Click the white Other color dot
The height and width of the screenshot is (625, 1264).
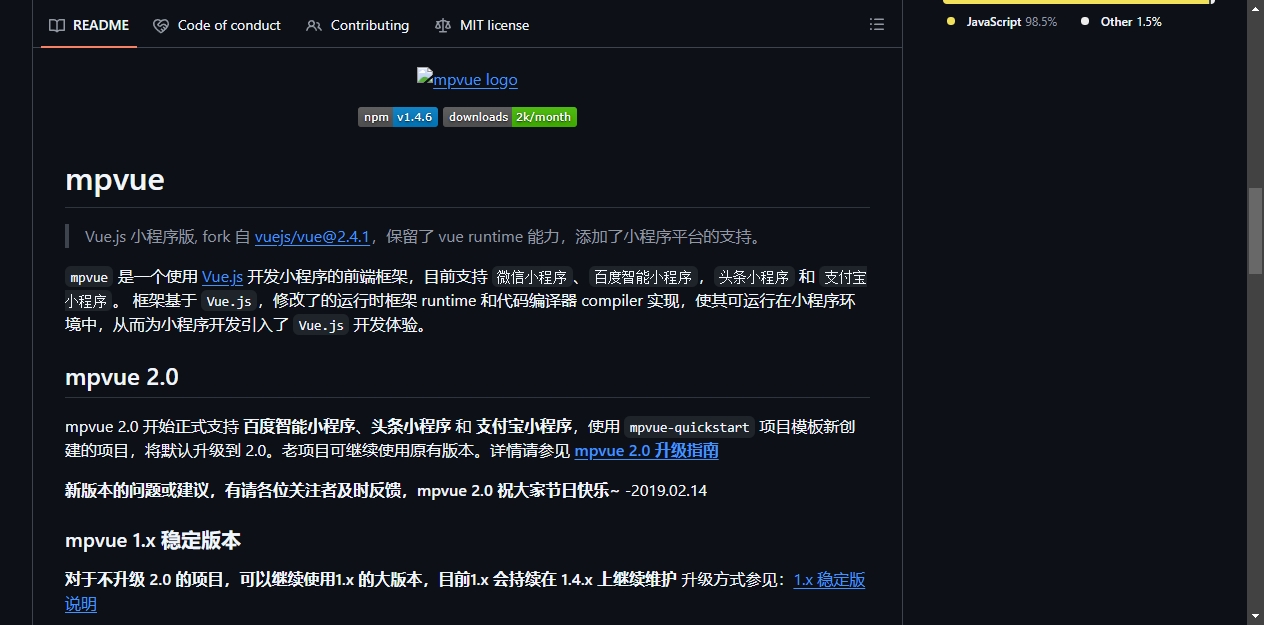1085,21
